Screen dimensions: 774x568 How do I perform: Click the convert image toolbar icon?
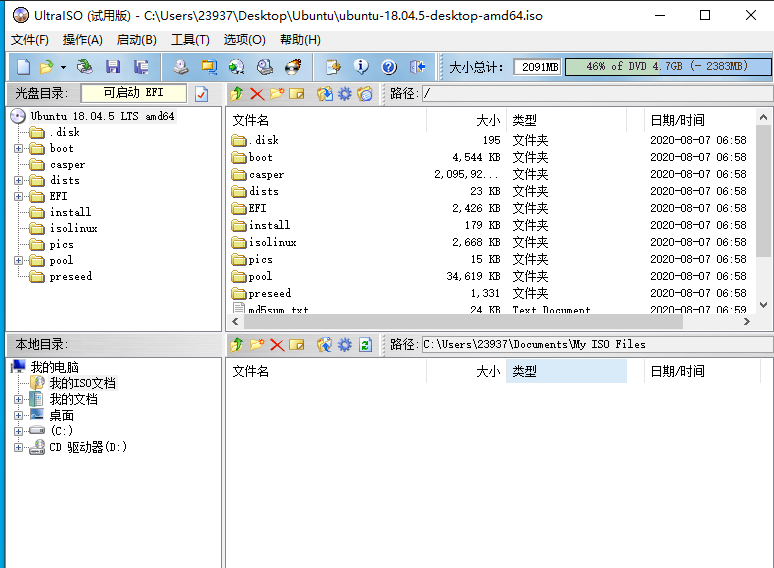point(237,67)
